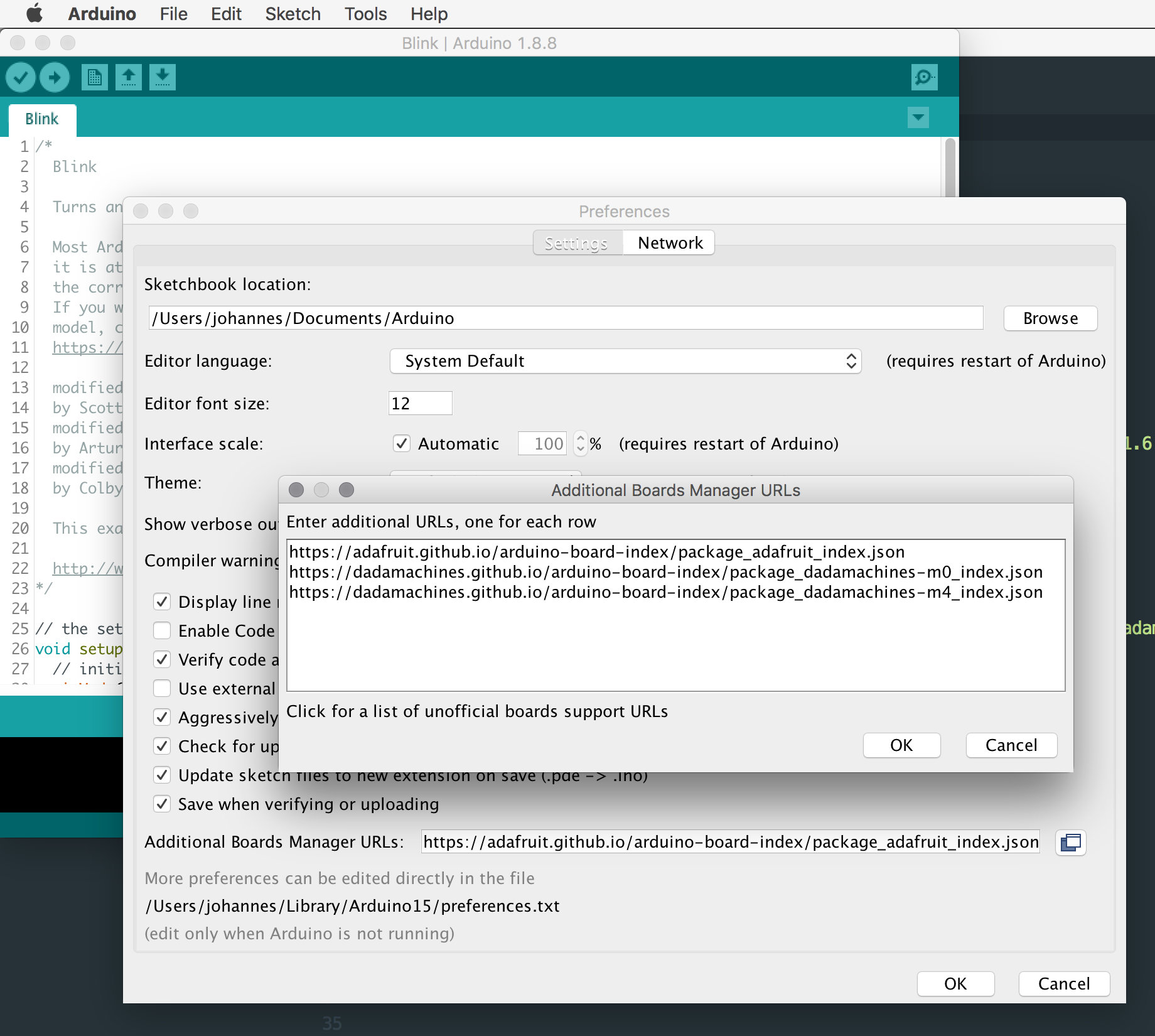
Task: Open the Tools menu
Action: coord(365,14)
